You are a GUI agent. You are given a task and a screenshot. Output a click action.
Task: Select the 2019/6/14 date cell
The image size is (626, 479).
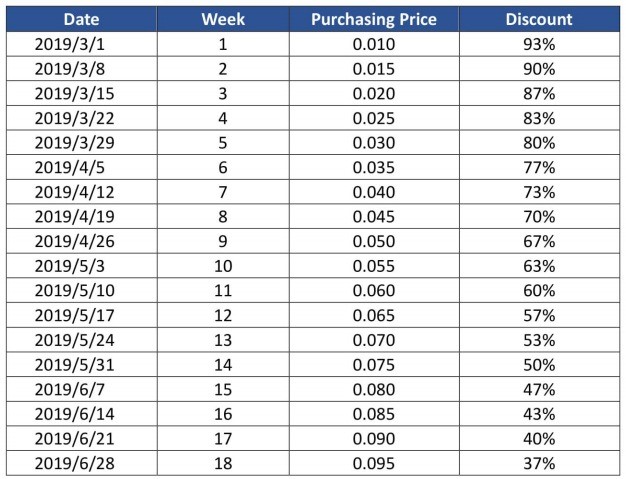pyautogui.click(x=81, y=414)
